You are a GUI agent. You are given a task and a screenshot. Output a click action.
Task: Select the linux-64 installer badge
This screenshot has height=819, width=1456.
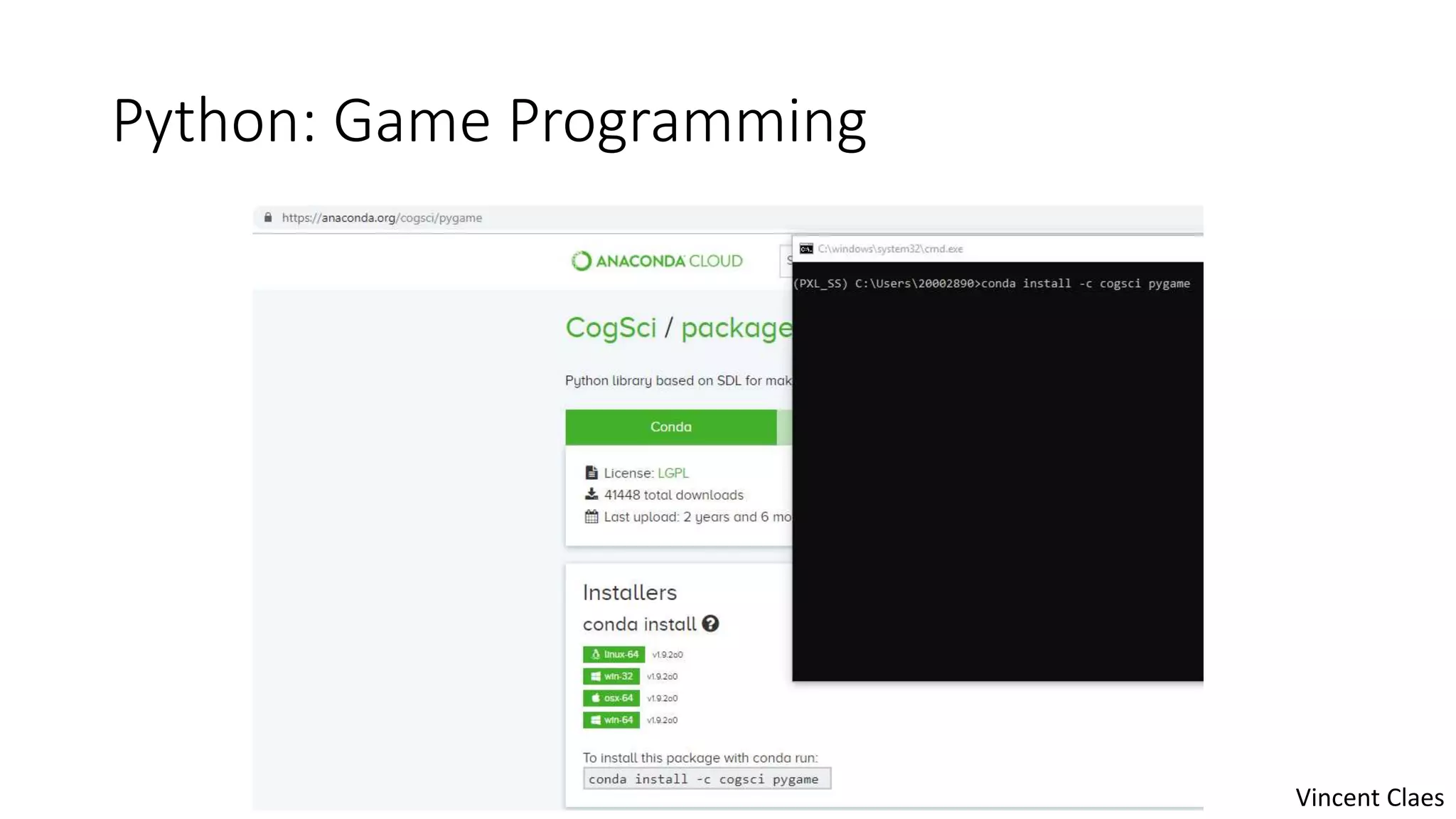[x=614, y=654]
